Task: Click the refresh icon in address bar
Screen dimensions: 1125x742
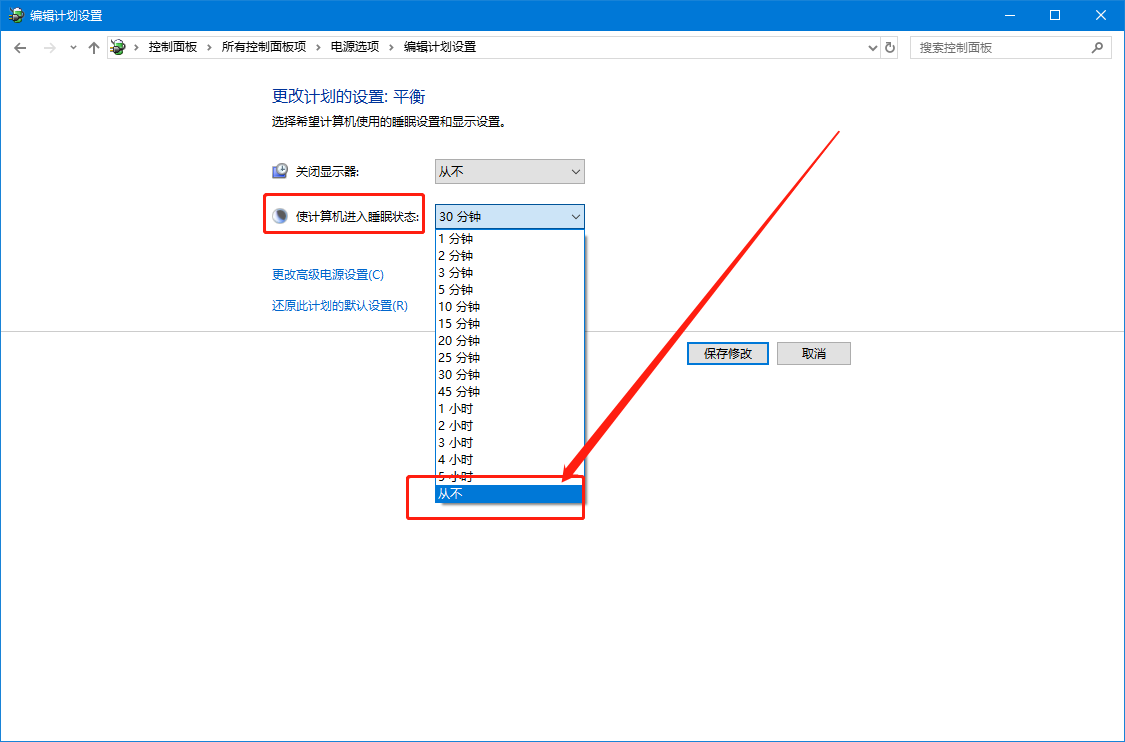Action: (x=890, y=47)
